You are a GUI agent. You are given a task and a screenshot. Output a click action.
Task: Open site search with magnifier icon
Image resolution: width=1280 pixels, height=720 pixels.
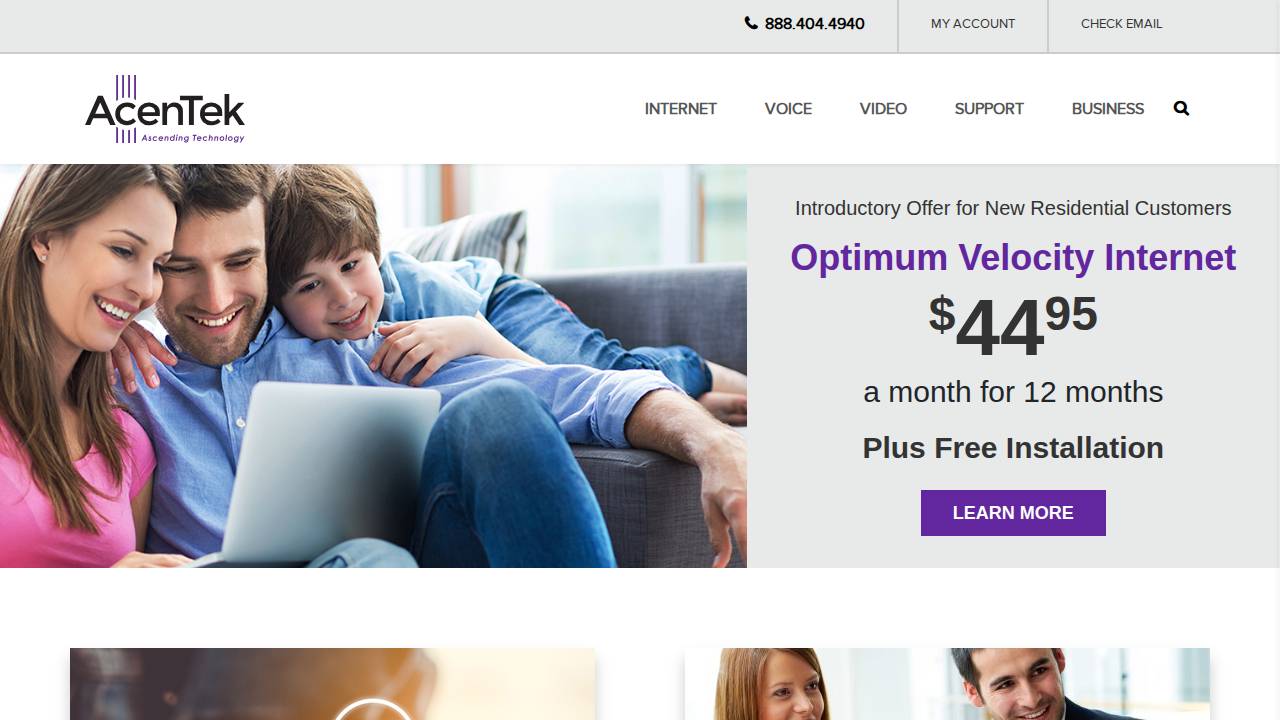coord(1181,108)
